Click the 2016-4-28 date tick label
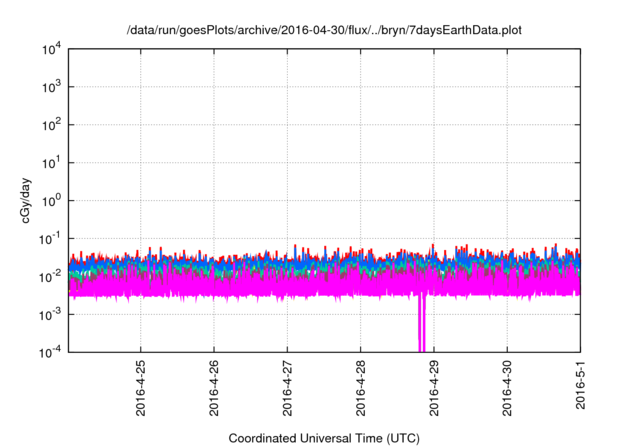Image resolution: width=640 pixels, height=448 pixels. pyautogui.click(x=360, y=388)
